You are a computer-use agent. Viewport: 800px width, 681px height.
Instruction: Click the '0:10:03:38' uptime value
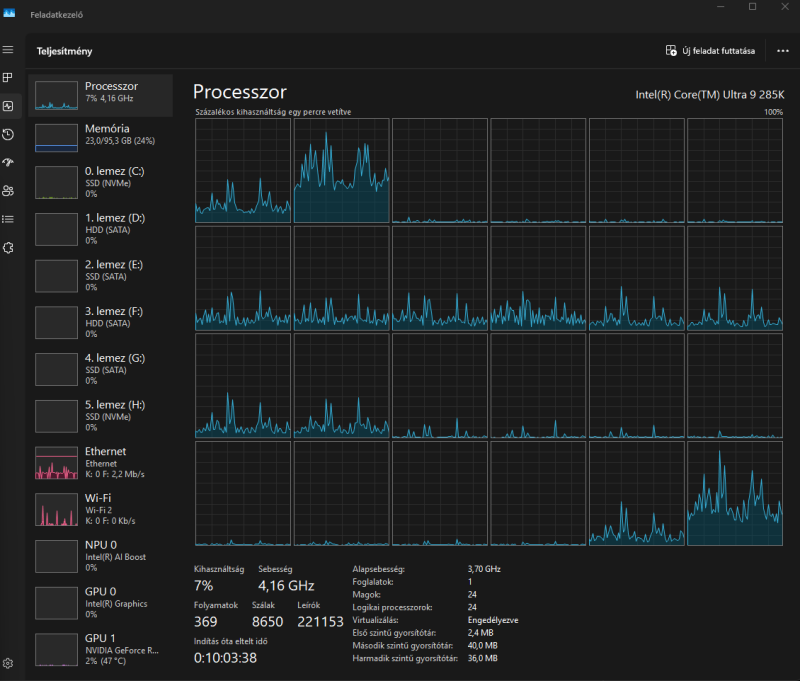click(x=226, y=658)
